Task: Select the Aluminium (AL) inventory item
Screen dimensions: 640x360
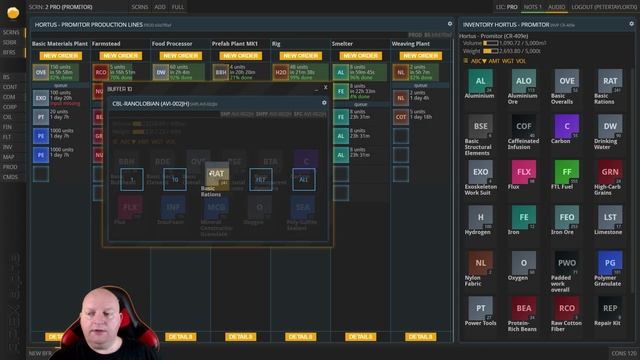Action: [480, 81]
